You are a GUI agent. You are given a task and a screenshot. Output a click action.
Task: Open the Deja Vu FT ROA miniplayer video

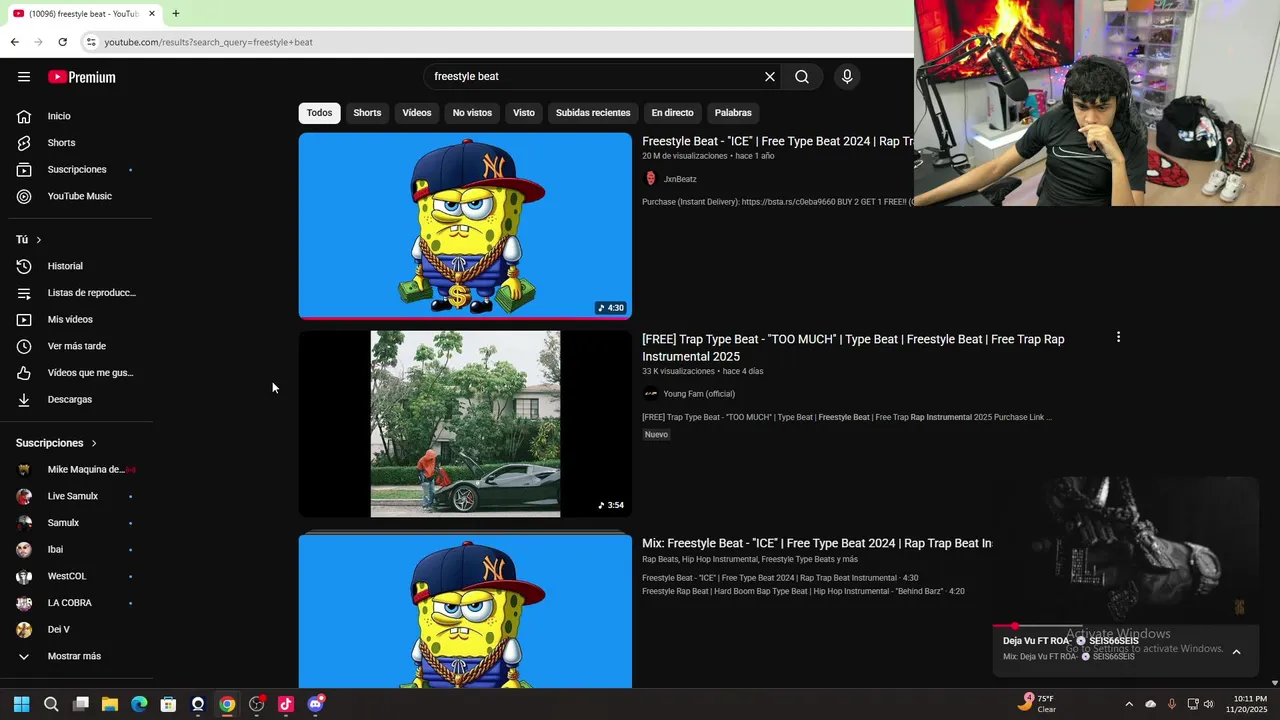click(x=1125, y=549)
